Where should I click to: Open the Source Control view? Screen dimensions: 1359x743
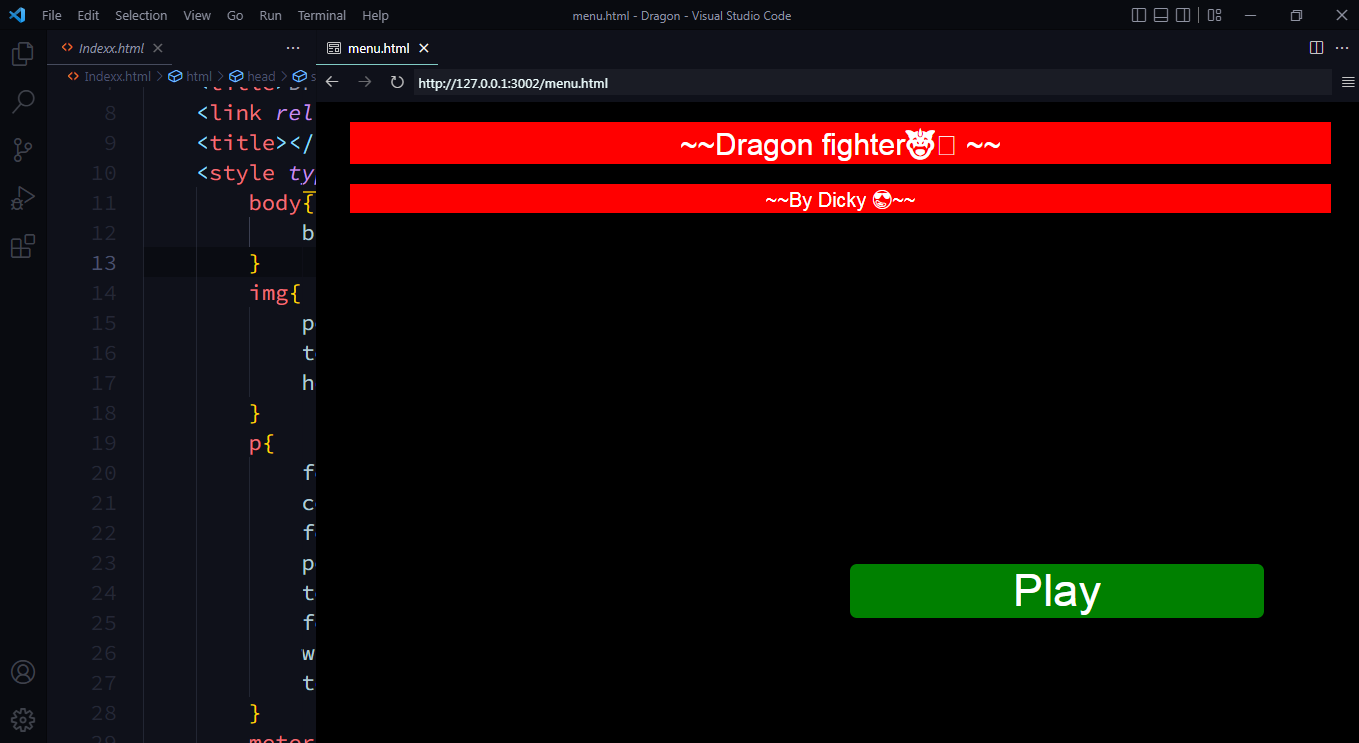point(23,150)
